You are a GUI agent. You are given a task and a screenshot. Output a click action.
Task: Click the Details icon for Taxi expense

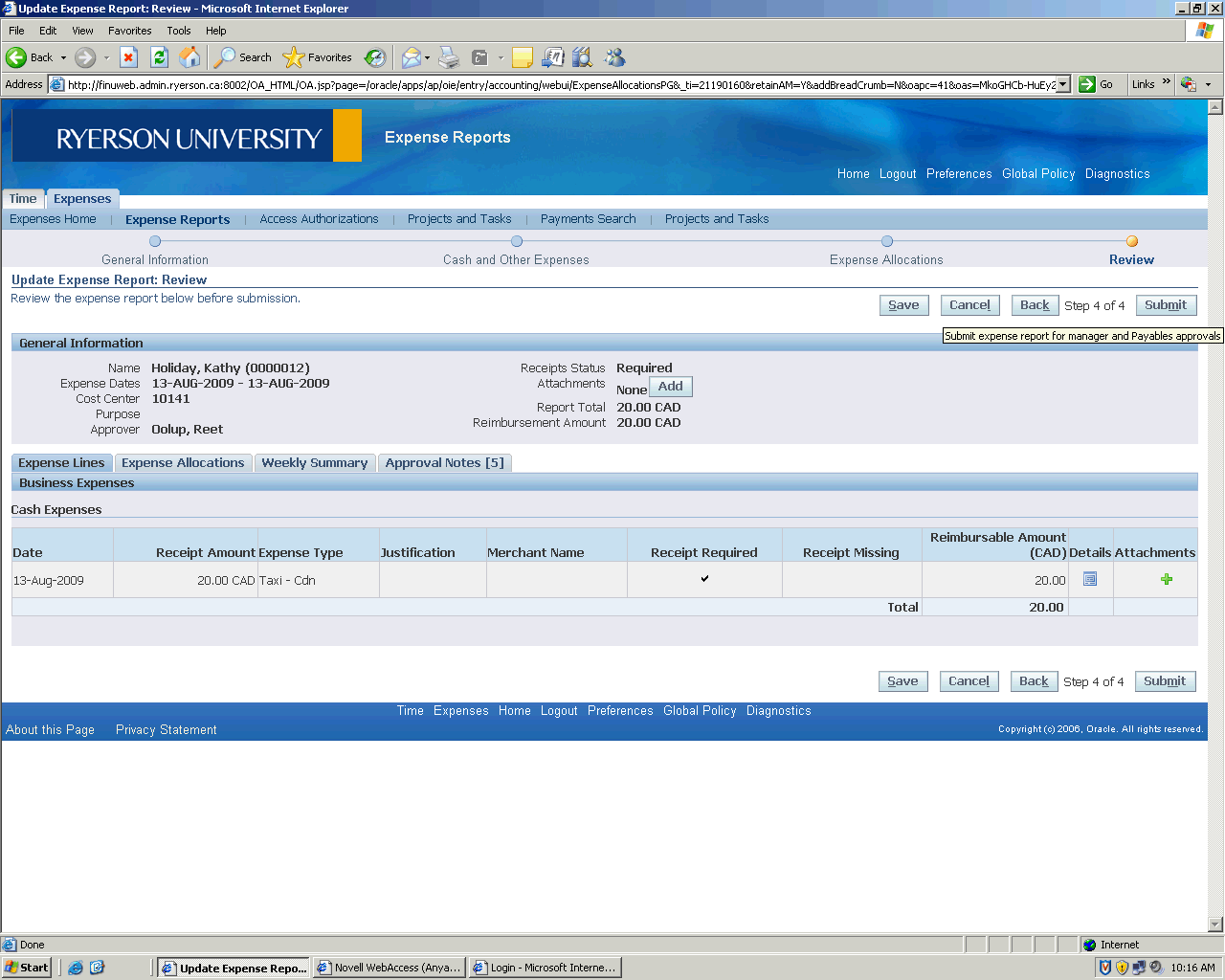tap(1089, 579)
